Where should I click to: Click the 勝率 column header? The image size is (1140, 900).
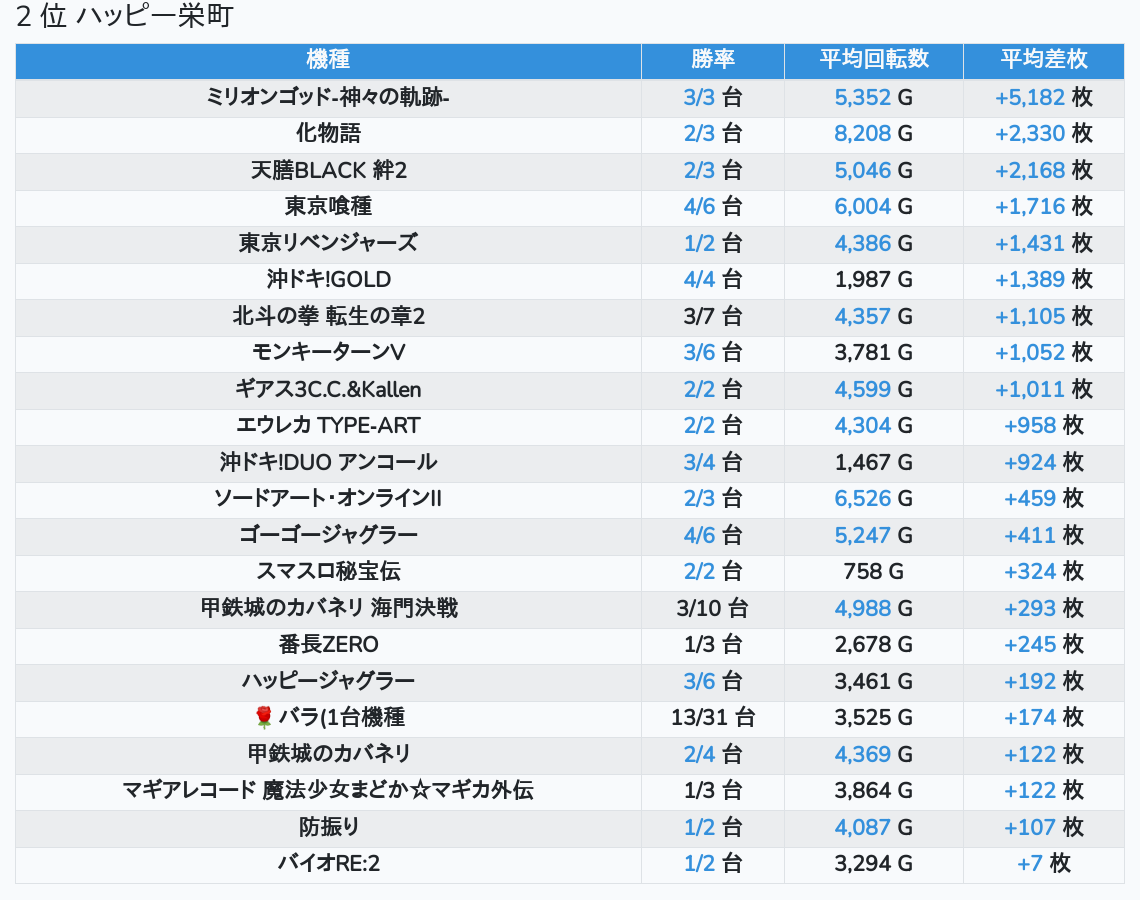(712, 60)
